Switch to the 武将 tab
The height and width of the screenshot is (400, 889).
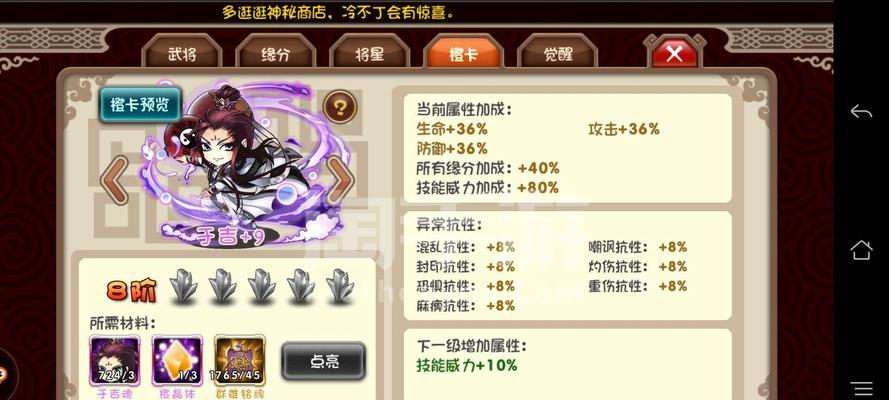pos(182,55)
